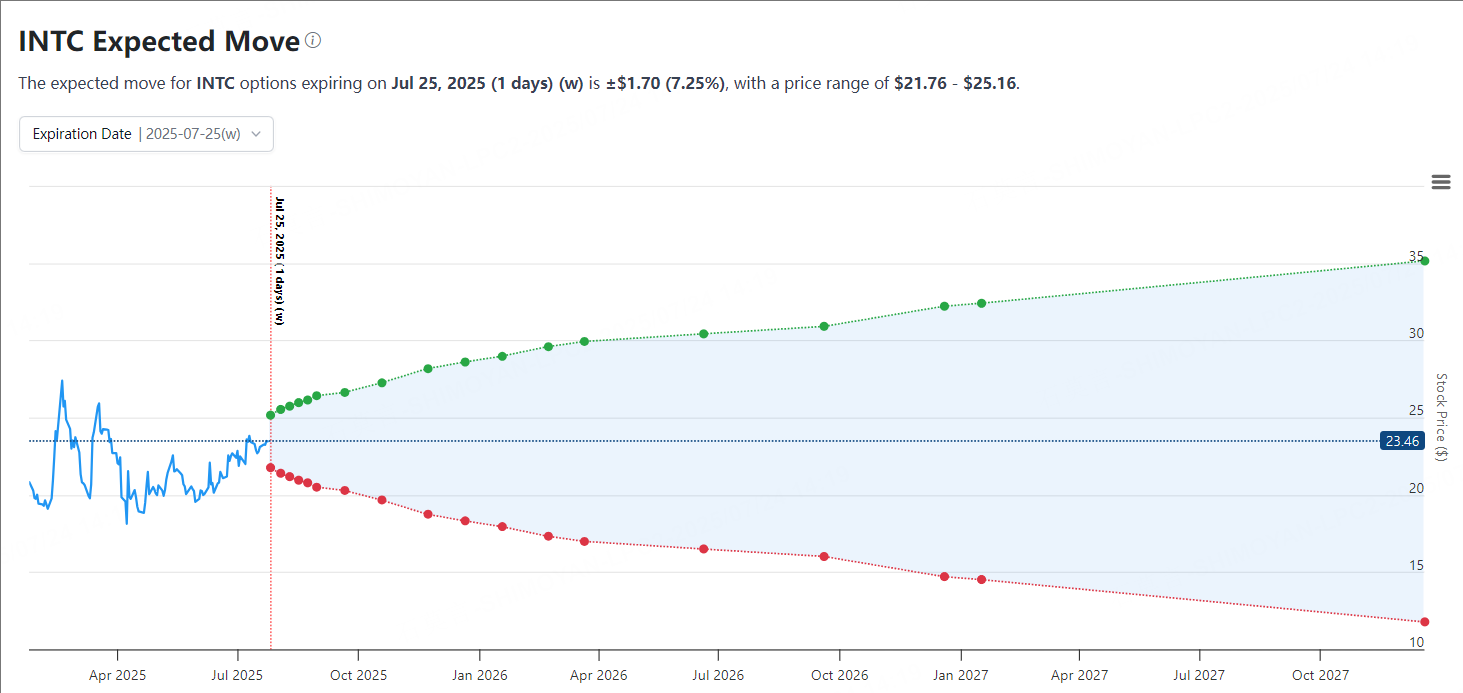Click the "Apr 2025" x-axis label

(x=117, y=675)
